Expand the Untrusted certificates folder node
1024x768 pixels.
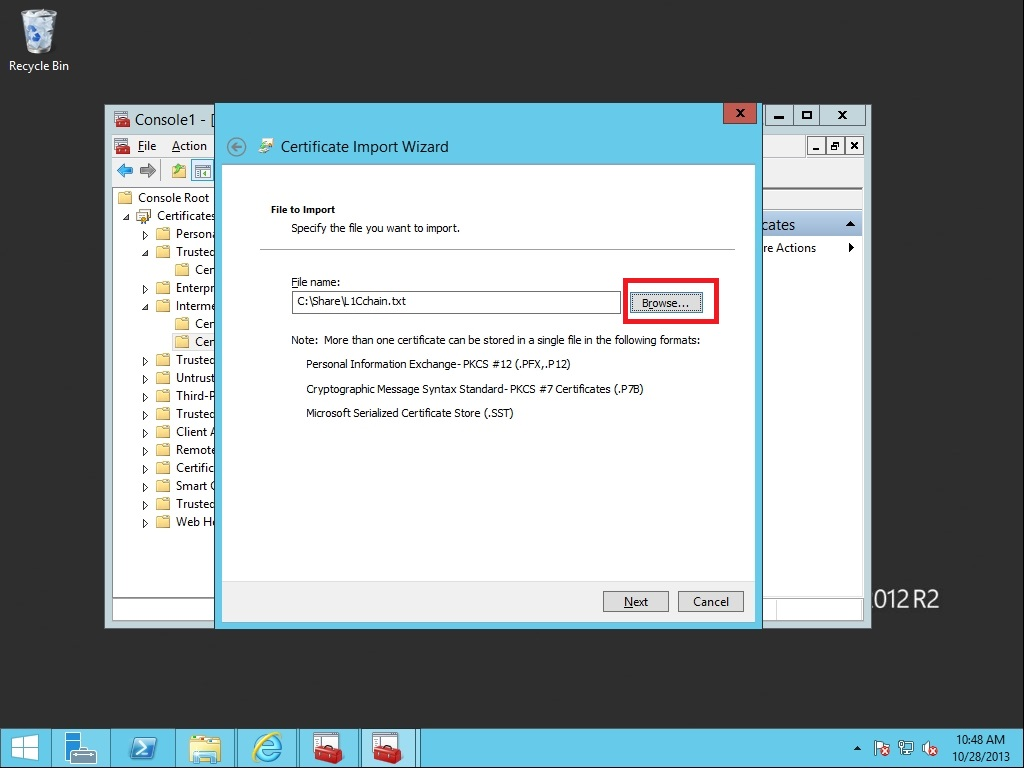(x=145, y=378)
